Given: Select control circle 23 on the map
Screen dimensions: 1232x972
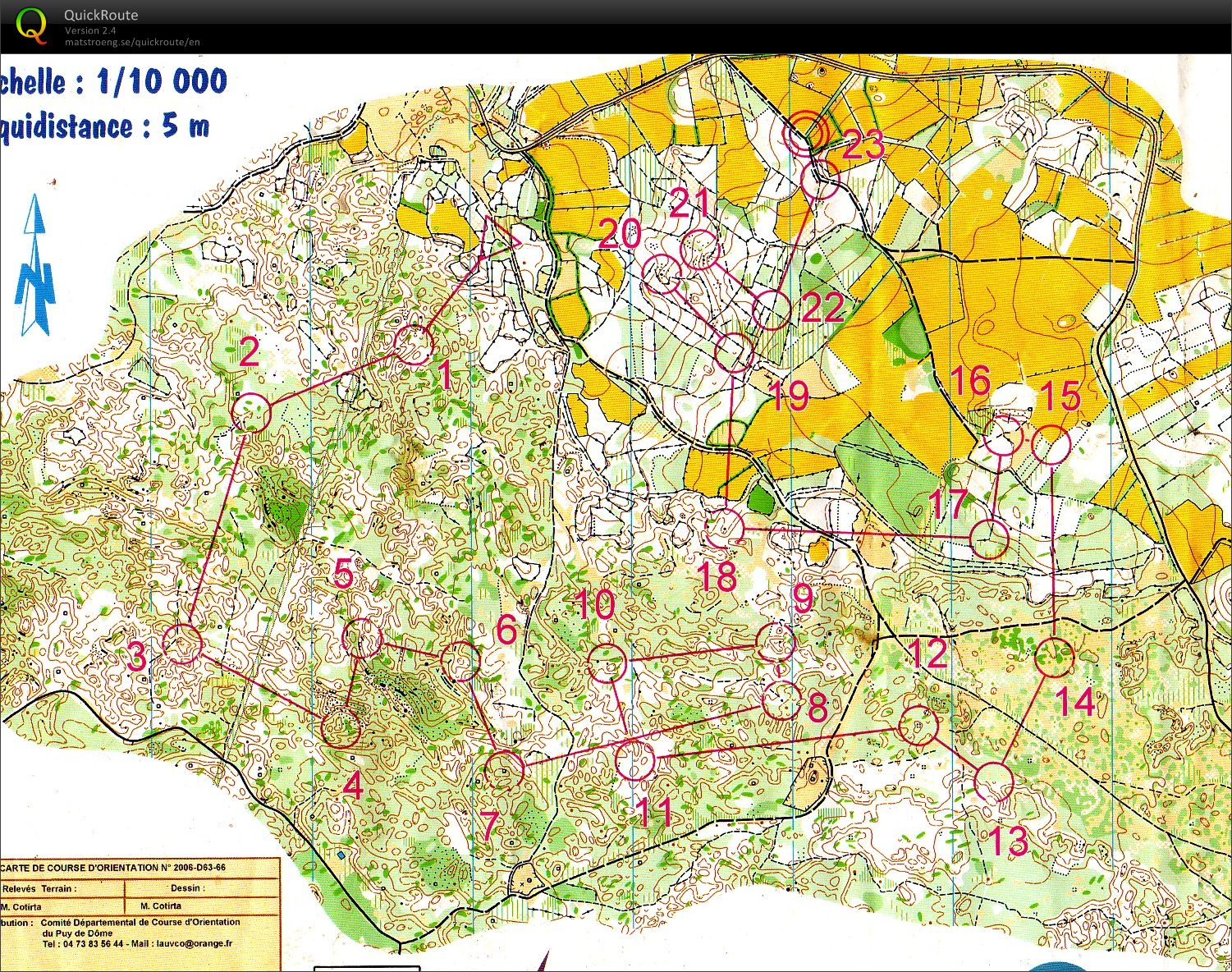Looking at the screenshot, I should [x=819, y=179].
